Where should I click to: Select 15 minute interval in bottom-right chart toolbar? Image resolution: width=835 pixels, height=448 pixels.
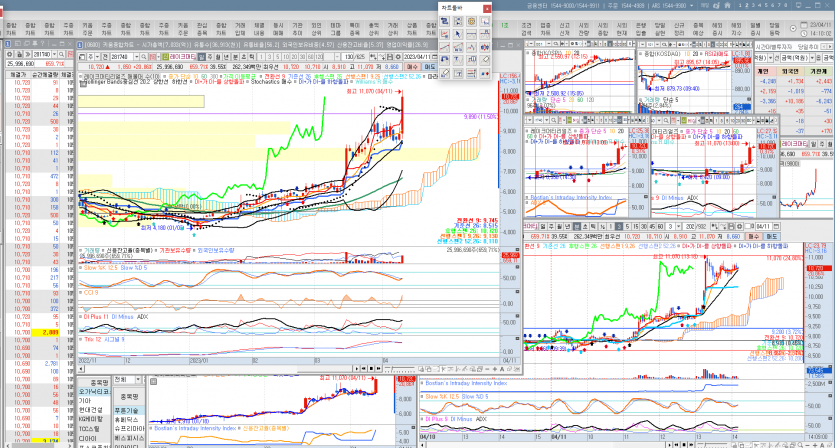(636, 226)
